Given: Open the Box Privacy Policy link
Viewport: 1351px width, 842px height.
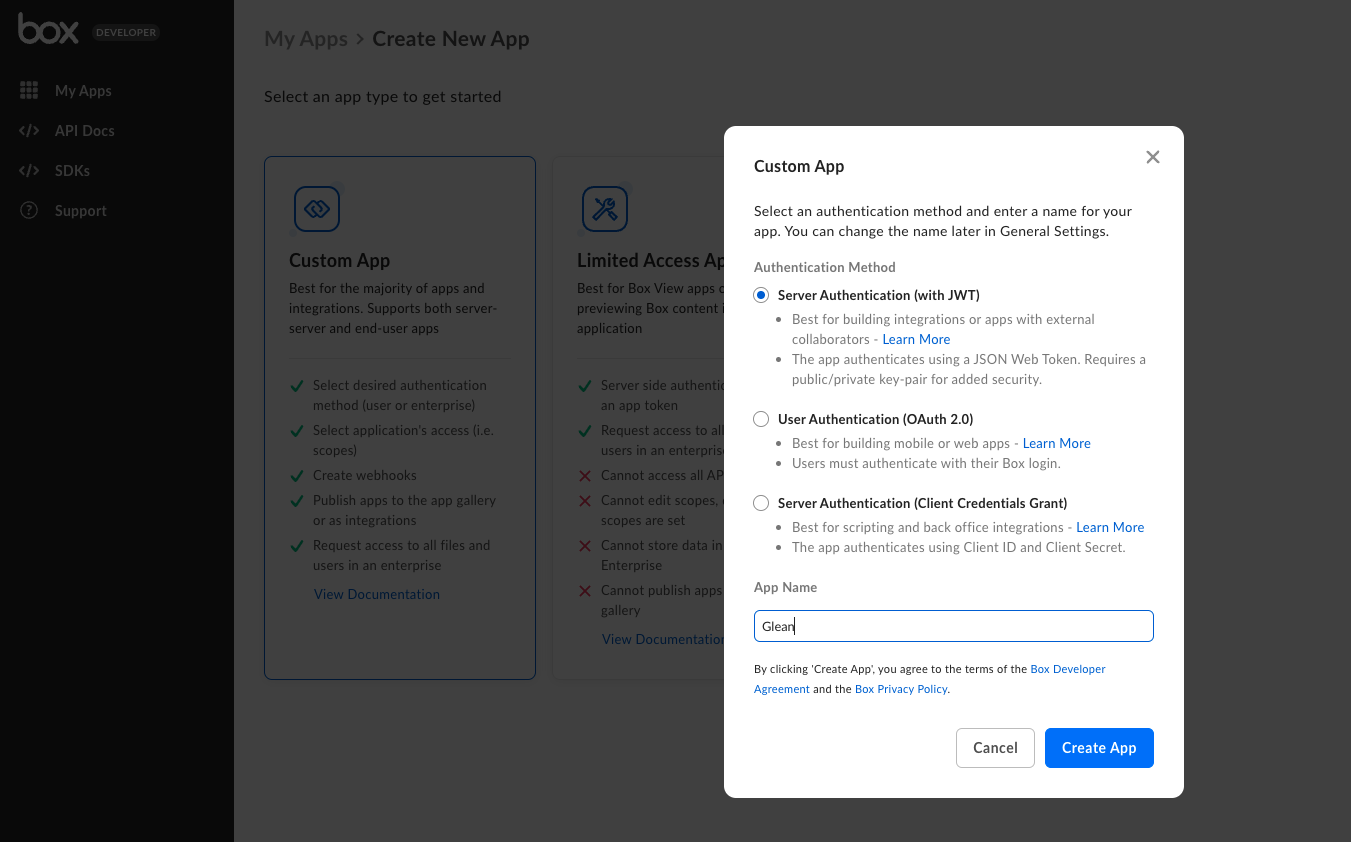Looking at the screenshot, I should (x=900, y=689).
